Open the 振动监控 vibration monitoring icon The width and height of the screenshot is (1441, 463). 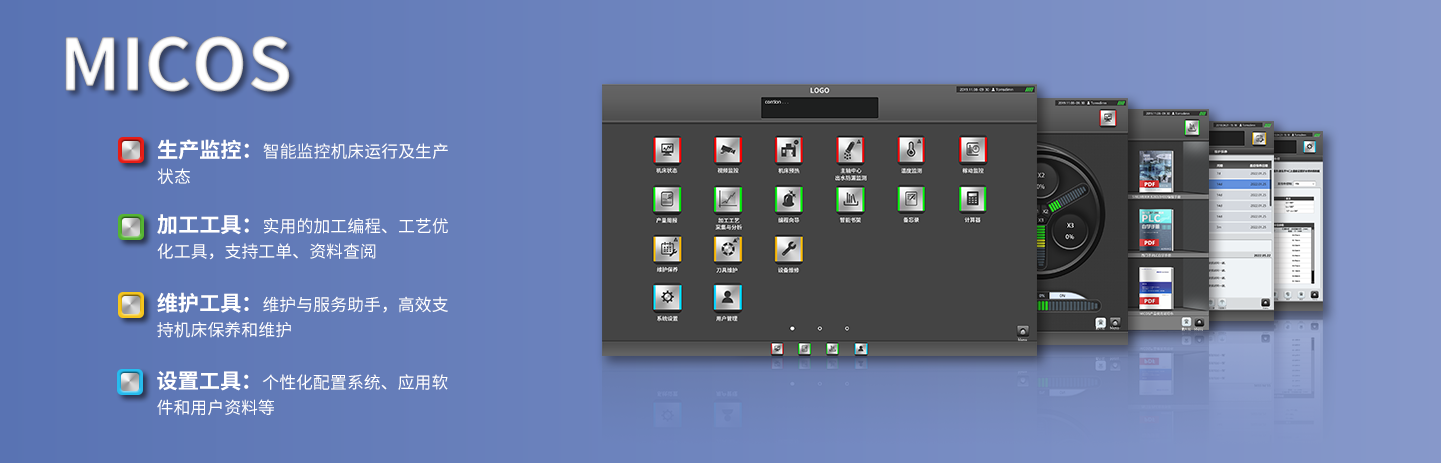tap(973, 150)
